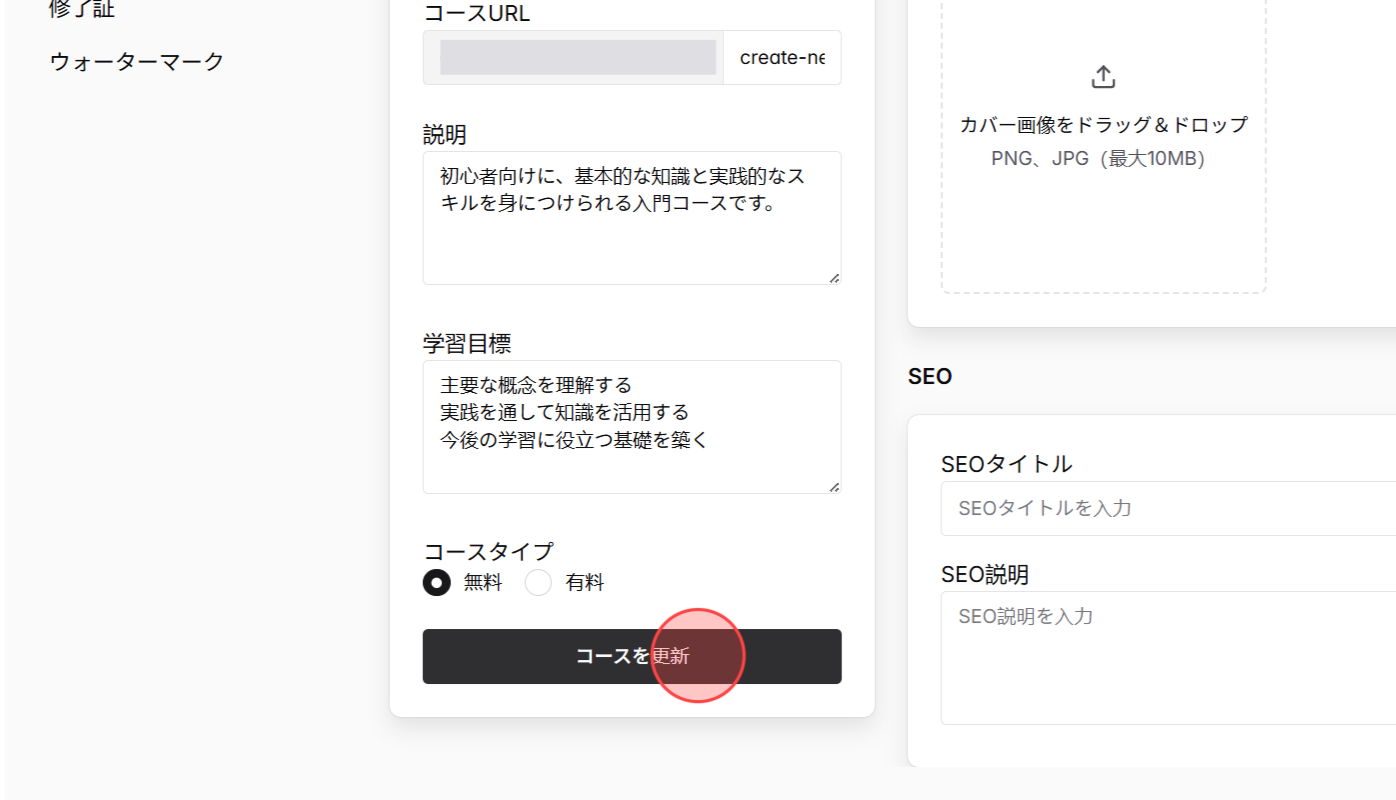Click the PNG、JPG（最大10MB）hint text
The height and width of the screenshot is (800, 1396).
coord(1103,157)
